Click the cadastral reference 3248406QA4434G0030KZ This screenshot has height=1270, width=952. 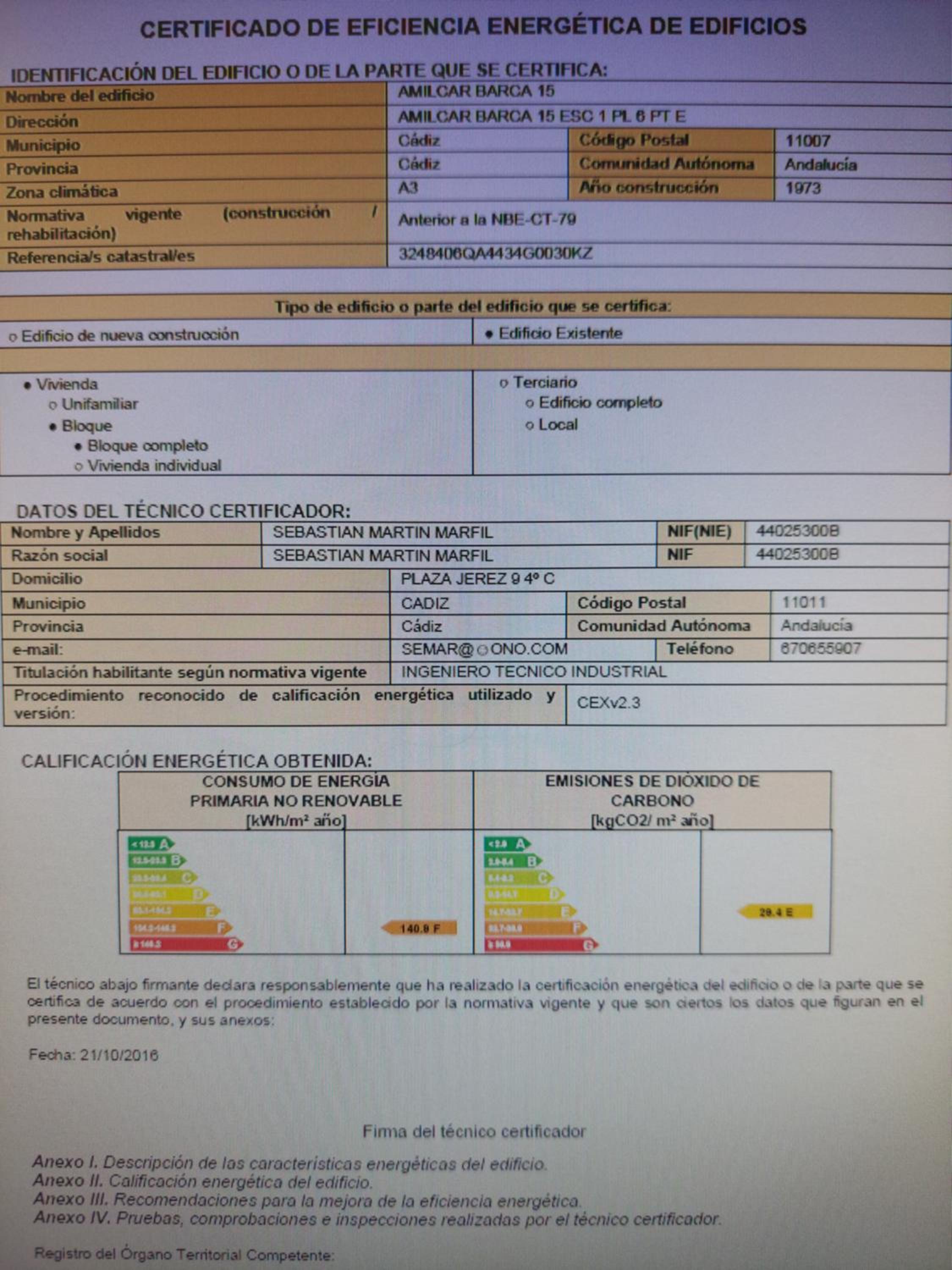click(x=495, y=253)
